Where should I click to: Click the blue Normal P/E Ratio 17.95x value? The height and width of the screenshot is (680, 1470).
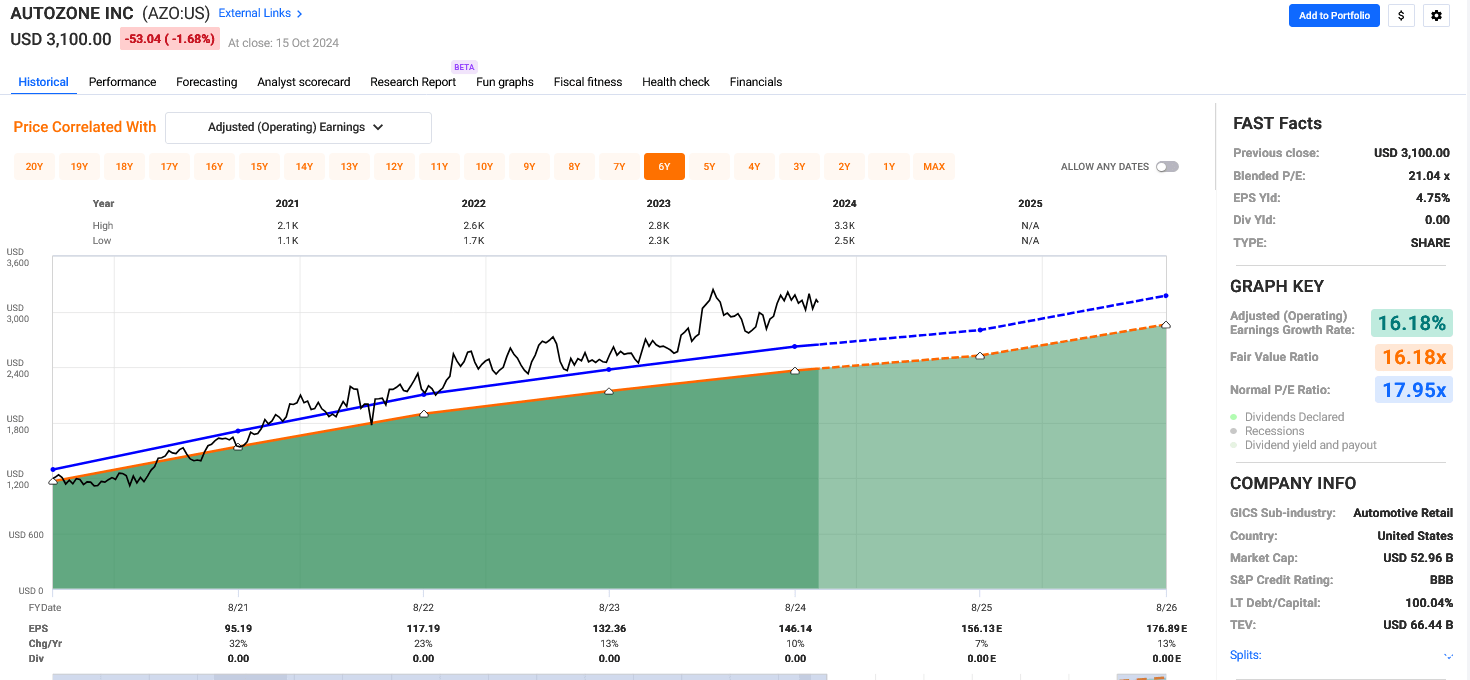tap(1414, 390)
